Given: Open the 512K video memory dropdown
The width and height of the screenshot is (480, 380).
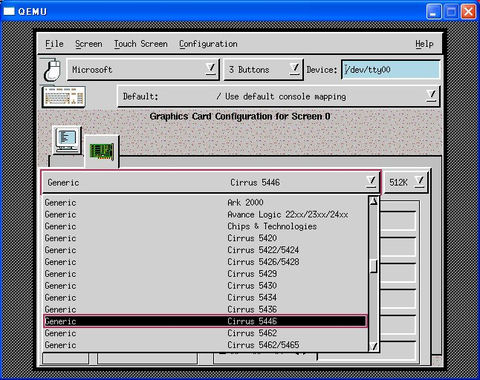Looking at the screenshot, I should pyautogui.click(x=406, y=182).
